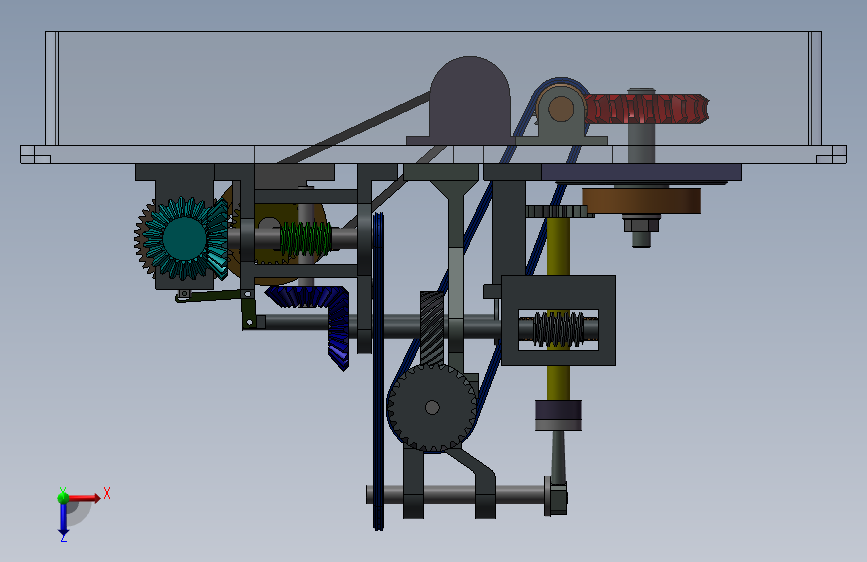Select the green worm on the shaft
867x562 pixels.
(306, 240)
